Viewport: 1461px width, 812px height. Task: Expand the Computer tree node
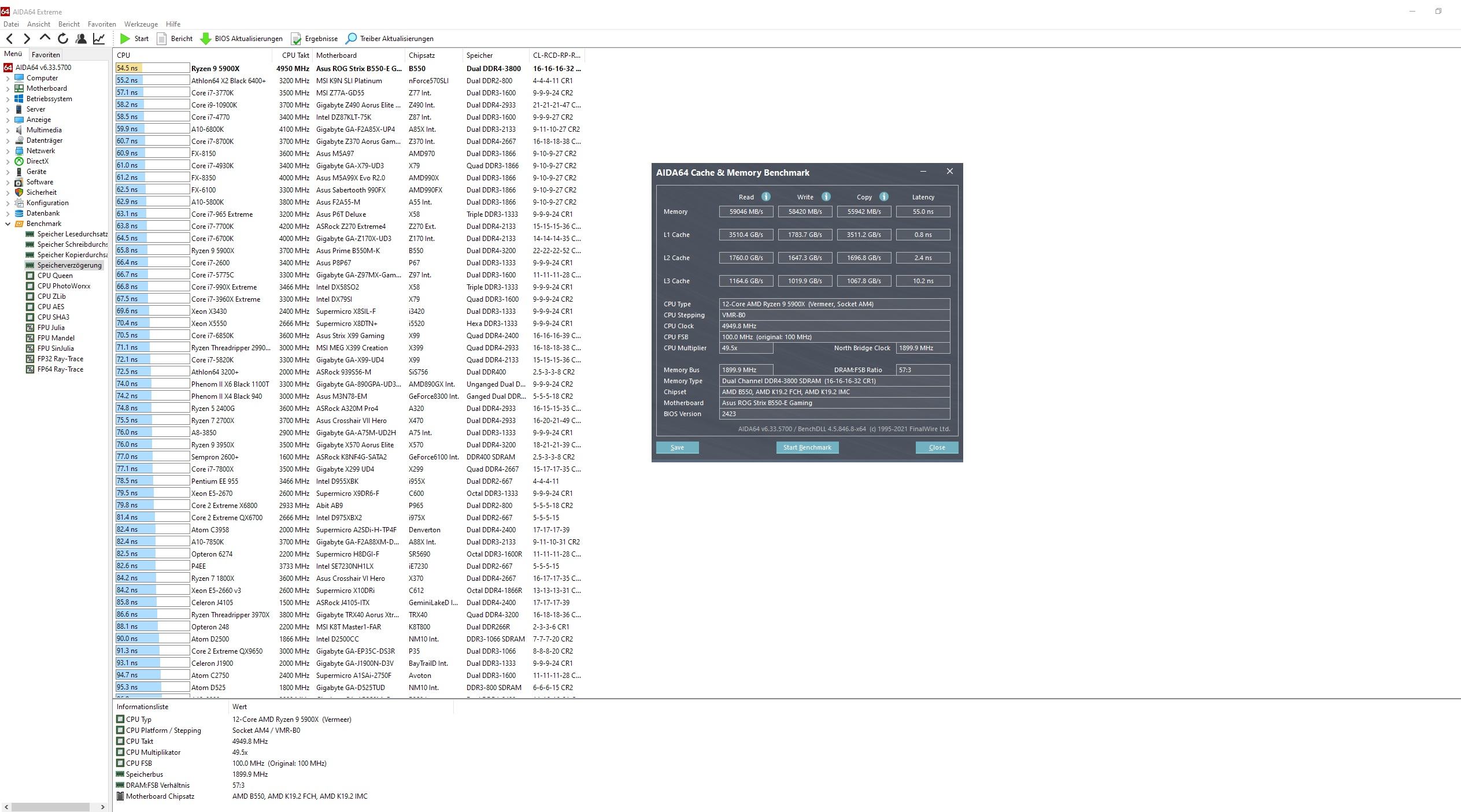pos(8,78)
